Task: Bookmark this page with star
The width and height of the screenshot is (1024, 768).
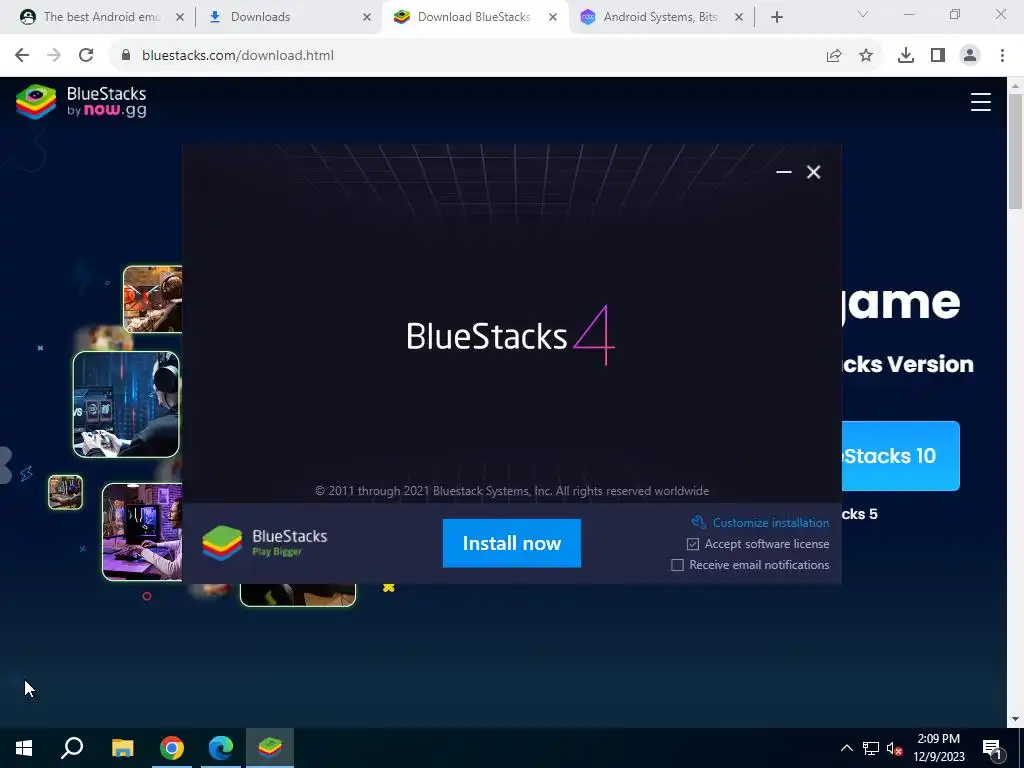Action: click(866, 56)
